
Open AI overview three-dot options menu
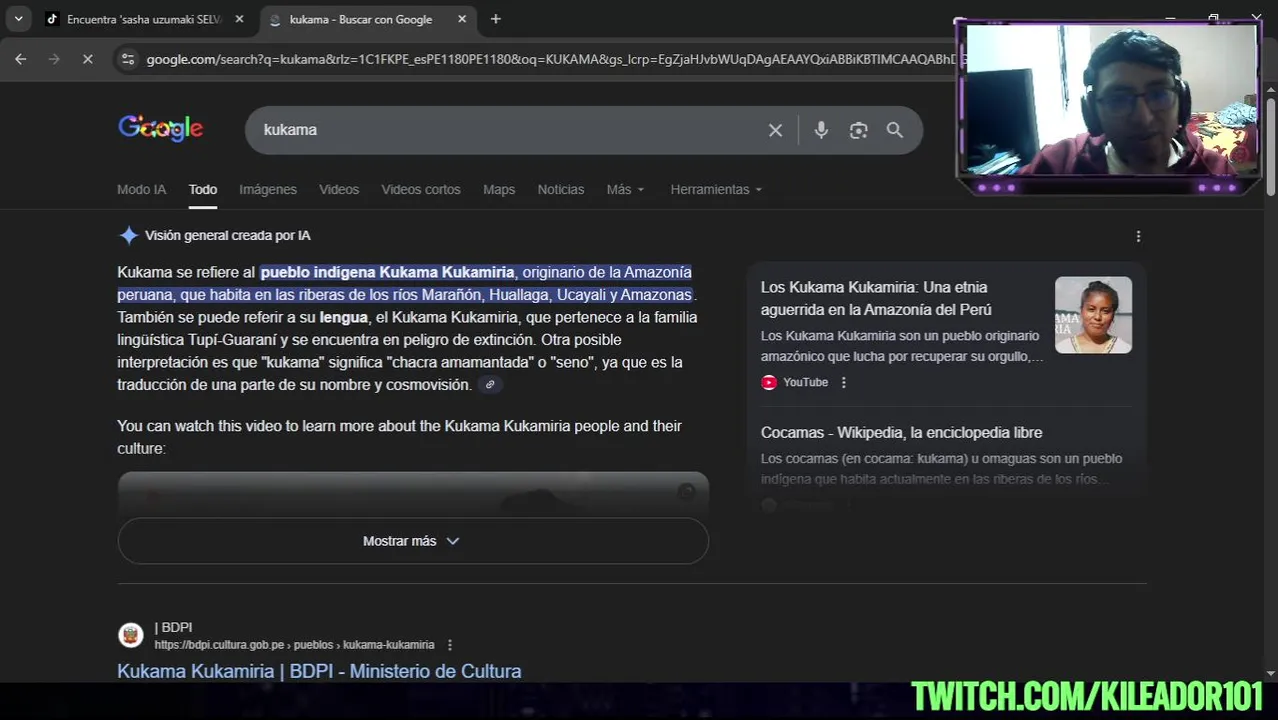[1138, 236]
